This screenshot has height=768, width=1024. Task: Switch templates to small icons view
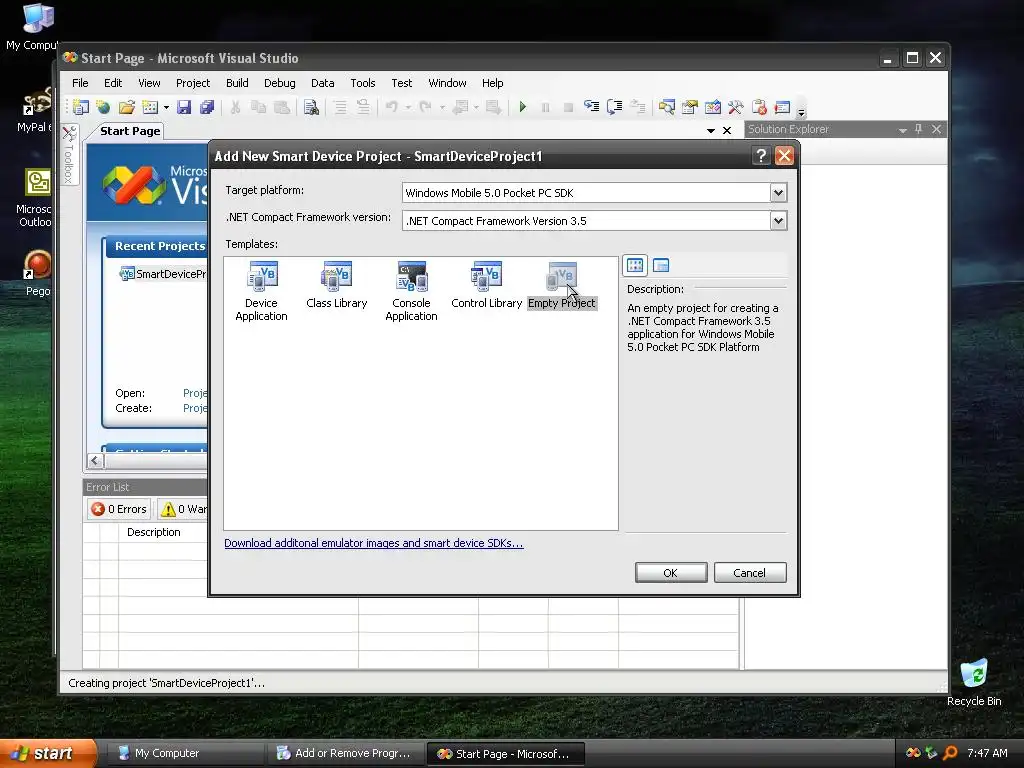coord(661,265)
